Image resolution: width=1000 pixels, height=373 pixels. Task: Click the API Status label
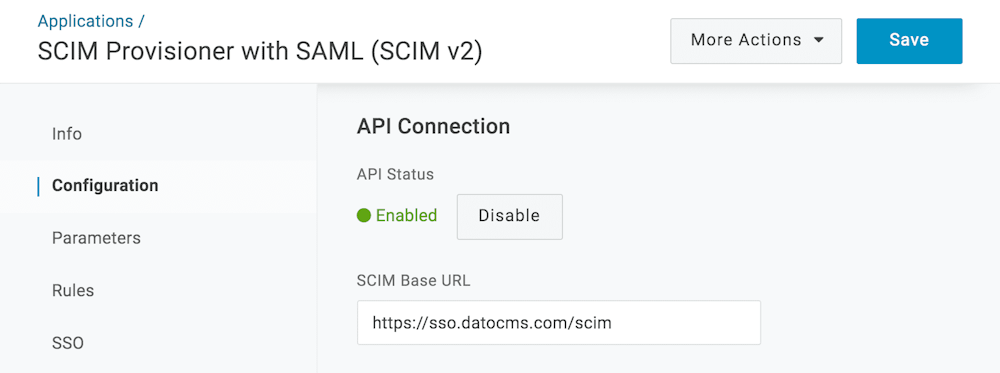395,174
